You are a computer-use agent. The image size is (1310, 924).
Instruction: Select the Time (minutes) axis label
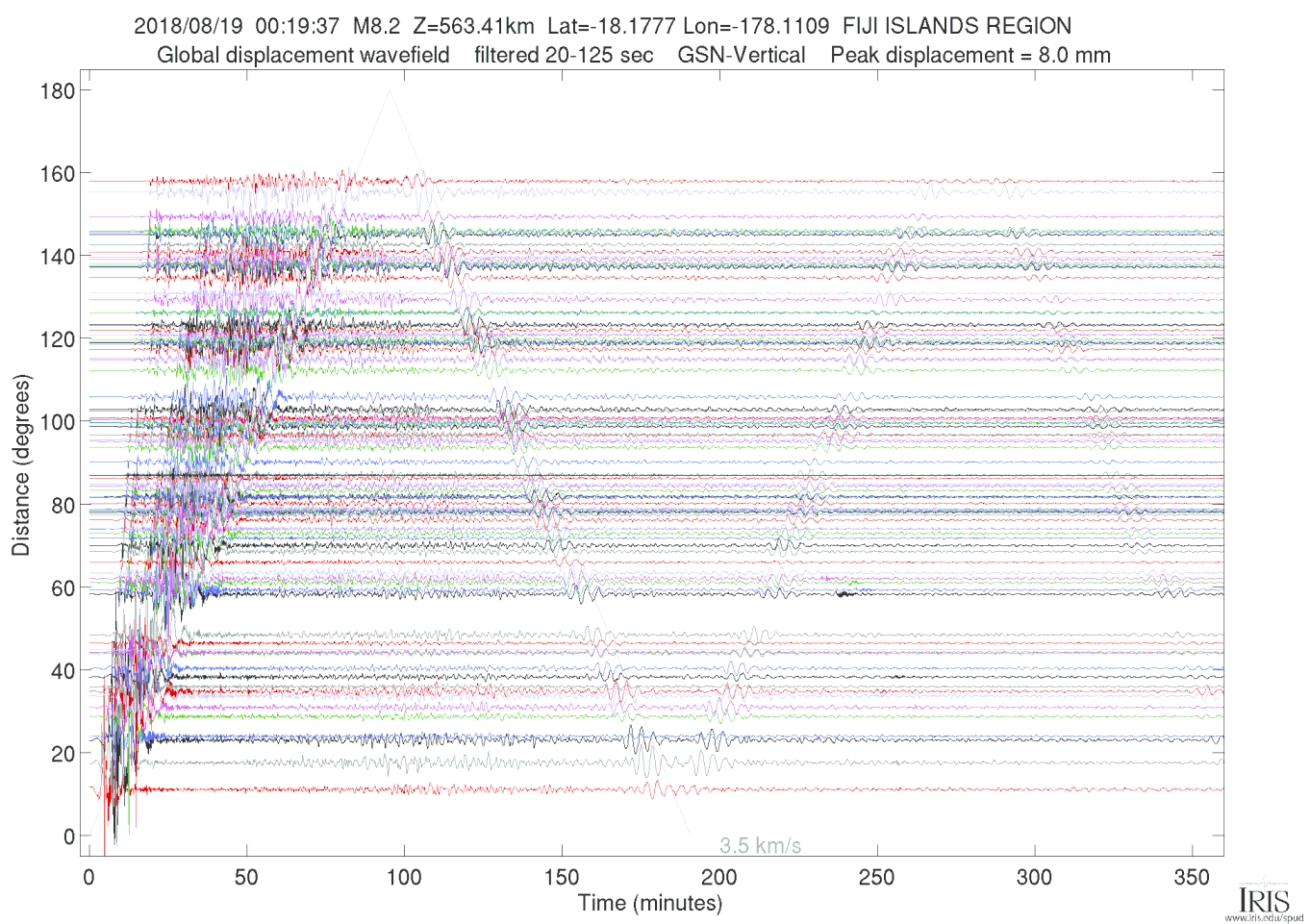650,903
